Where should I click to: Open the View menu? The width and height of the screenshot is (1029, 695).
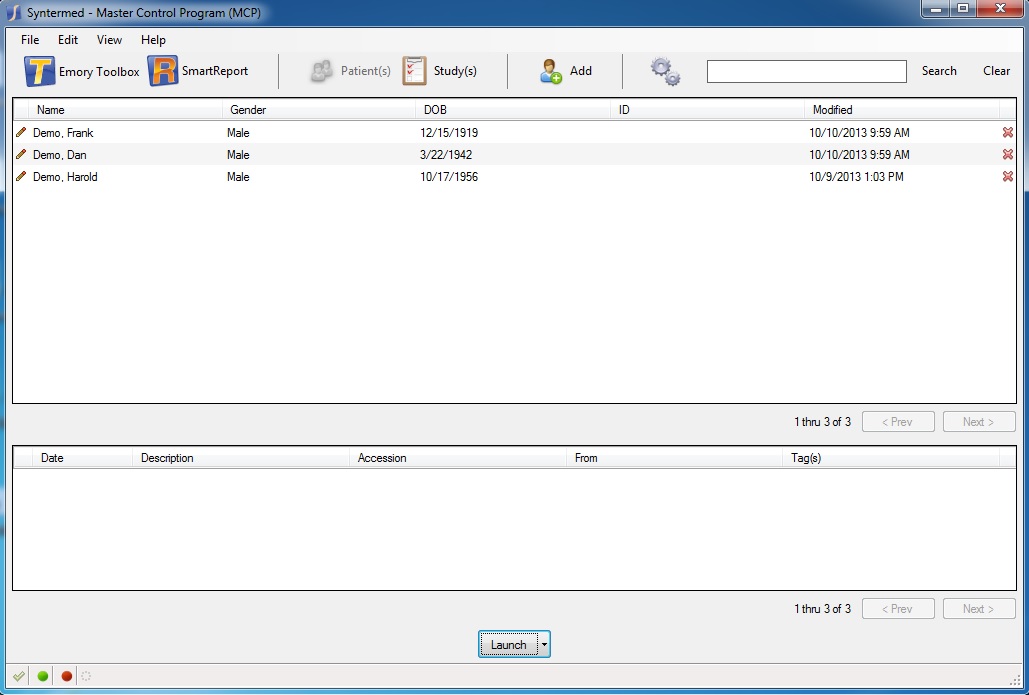109,40
